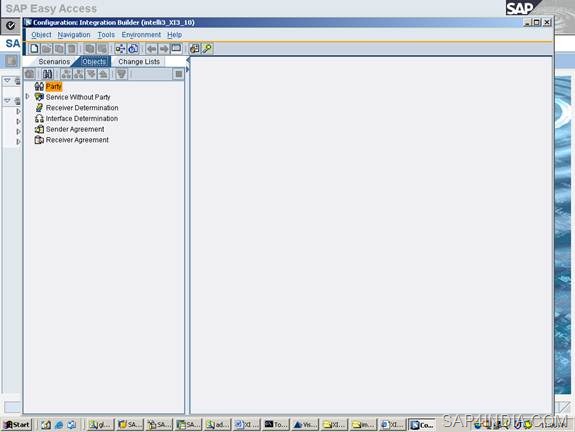Click the Windows Start button

click(17, 425)
